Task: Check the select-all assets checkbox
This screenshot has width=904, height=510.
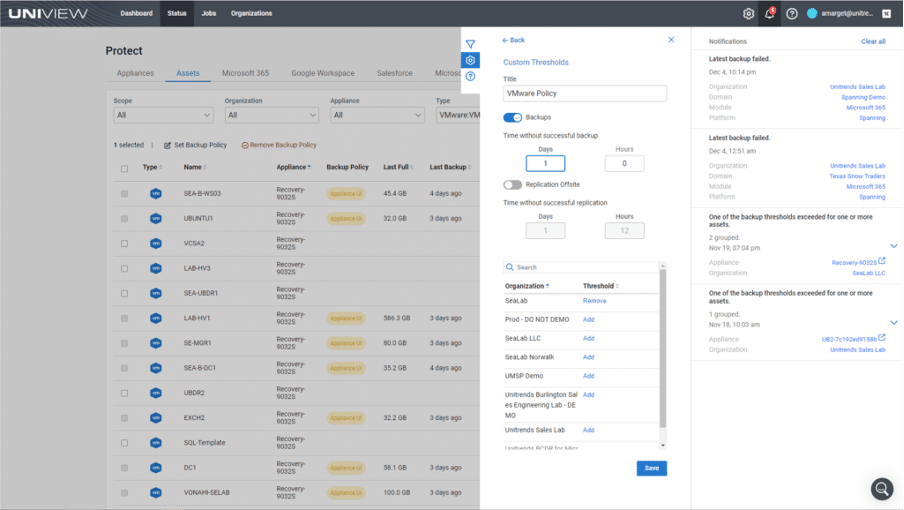Action: click(125, 168)
